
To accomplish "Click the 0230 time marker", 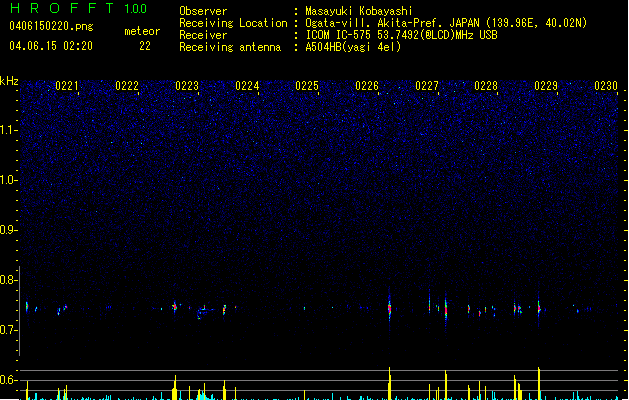I will tap(606, 85).
